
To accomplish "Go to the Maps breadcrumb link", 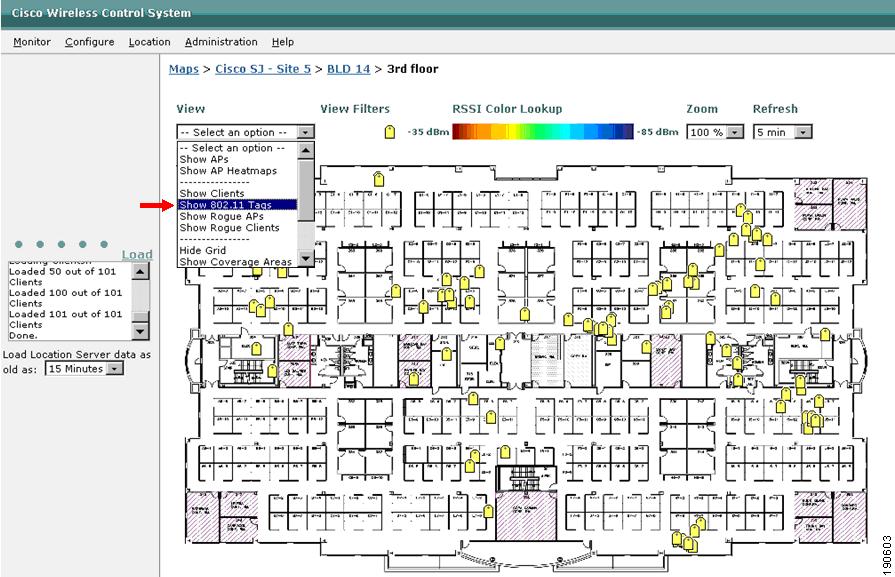I will [184, 69].
